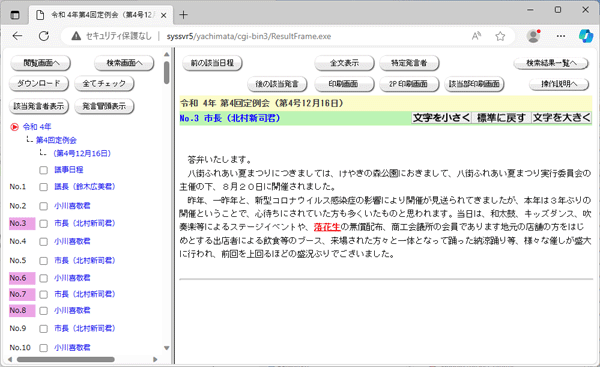Open 該当部印刷画面
The image size is (600, 367).
[x=474, y=84]
